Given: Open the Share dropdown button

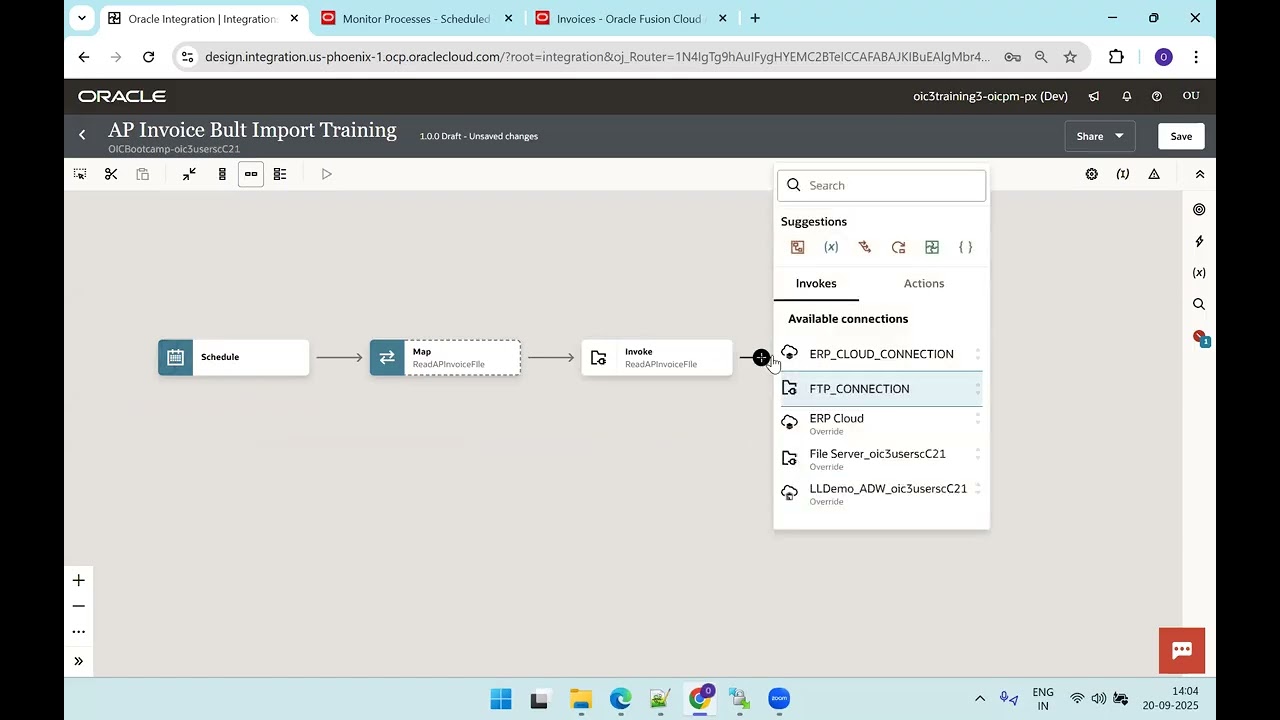Looking at the screenshot, I should 1100,136.
